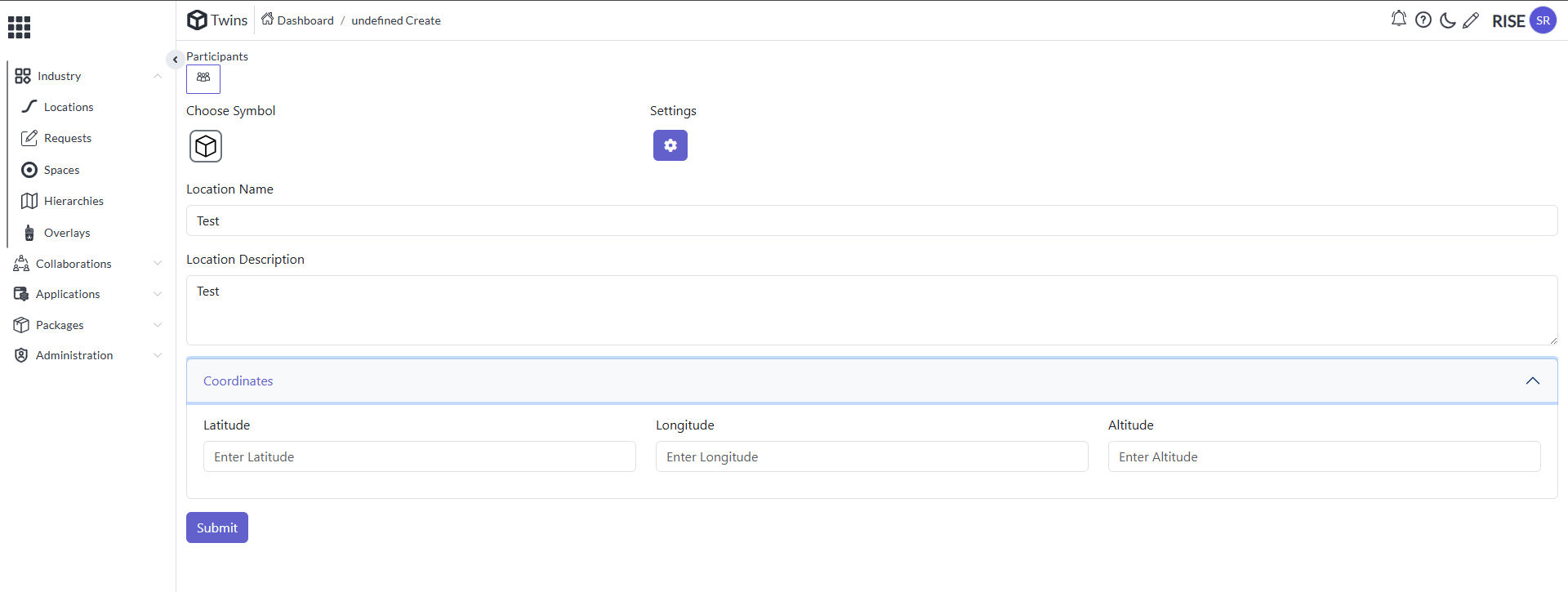The width and height of the screenshot is (1568, 592).
Task: Click the RISE header label
Action: [1508, 21]
